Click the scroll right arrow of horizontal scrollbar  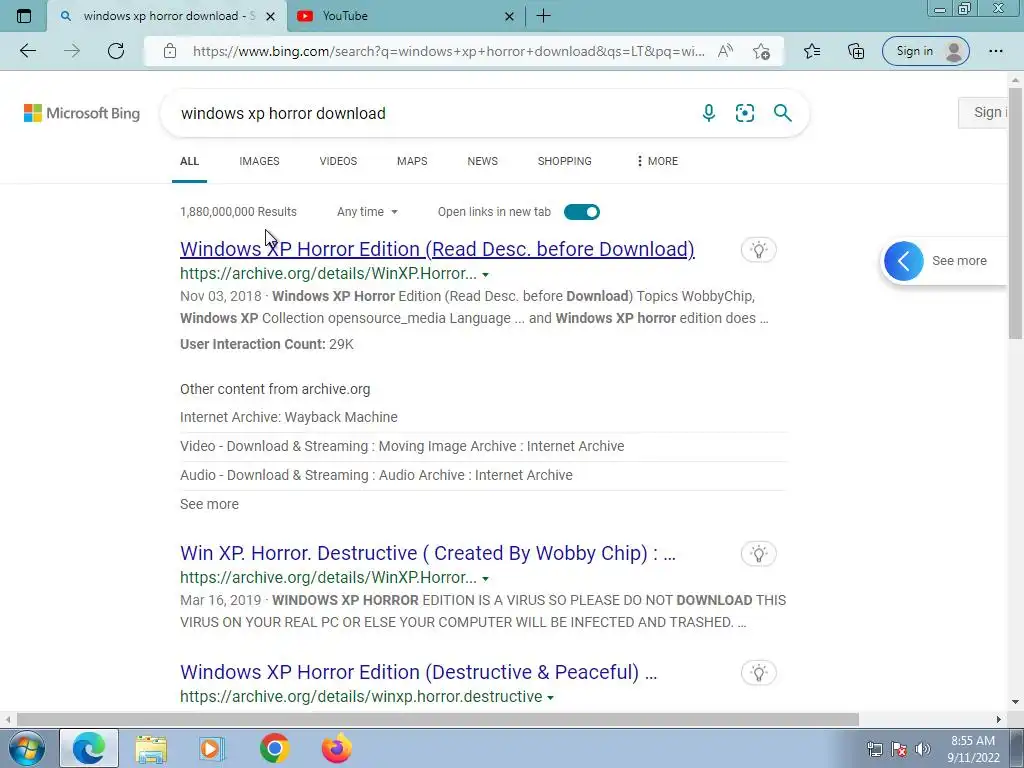click(x=999, y=720)
